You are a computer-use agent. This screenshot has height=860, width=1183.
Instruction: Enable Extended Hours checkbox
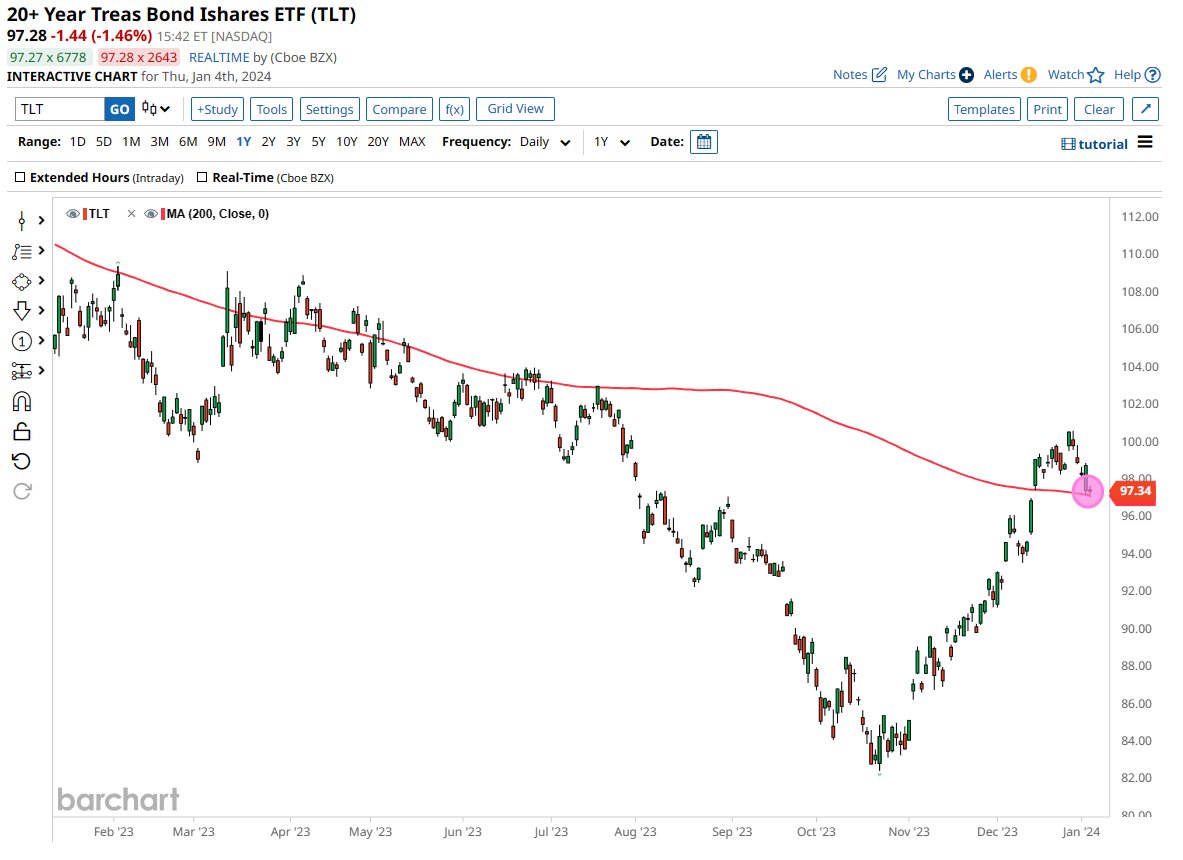(x=20, y=177)
